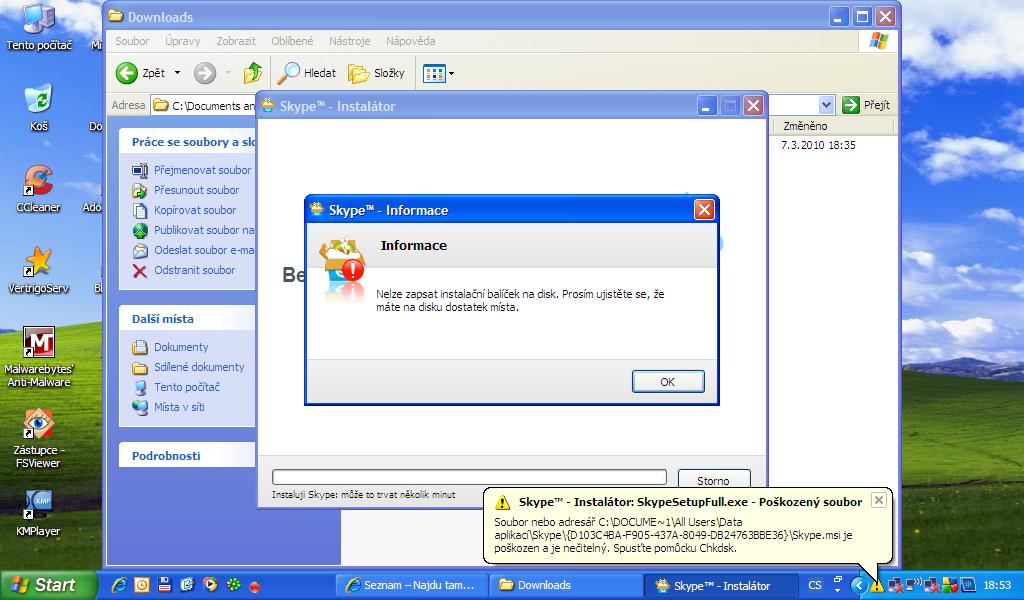Open the Zobrazit menu
Image resolution: width=1024 pixels, height=600 pixels.
(236, 40)
